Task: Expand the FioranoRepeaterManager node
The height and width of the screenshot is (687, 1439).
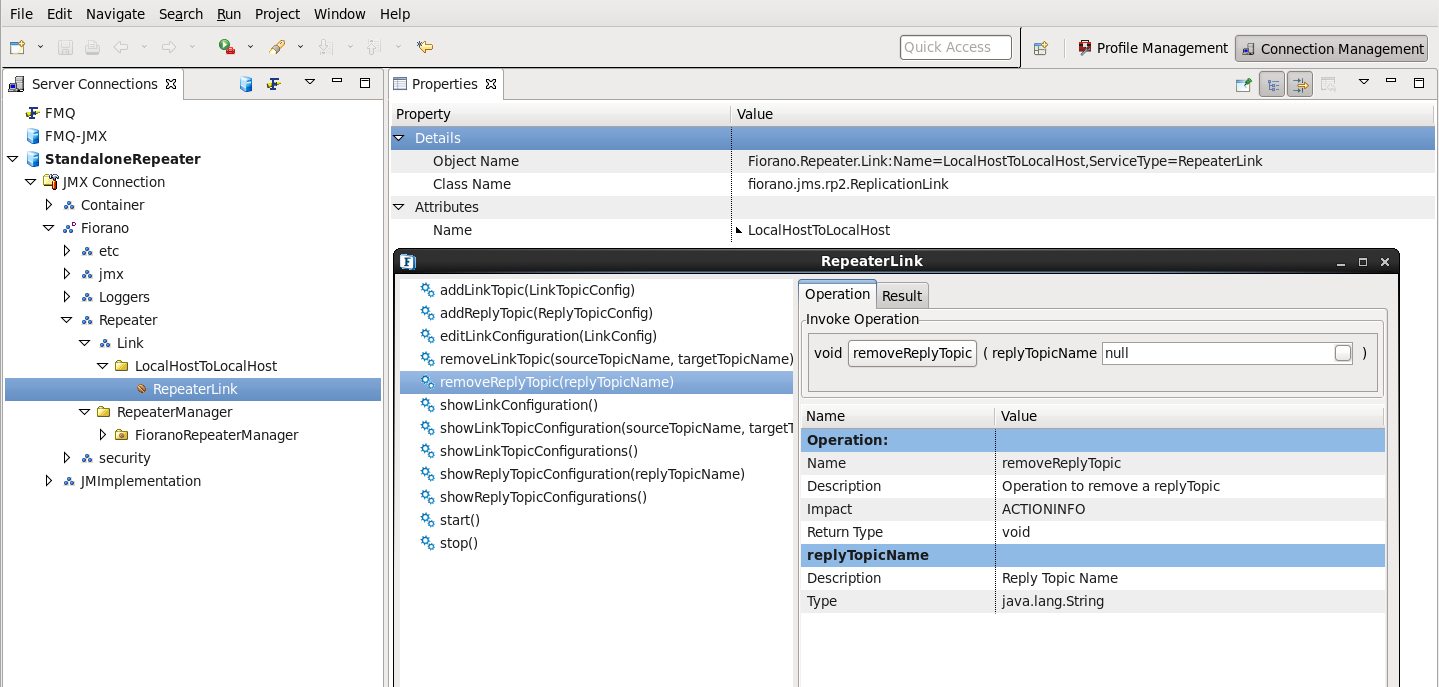Action: [x=102, y=435]
